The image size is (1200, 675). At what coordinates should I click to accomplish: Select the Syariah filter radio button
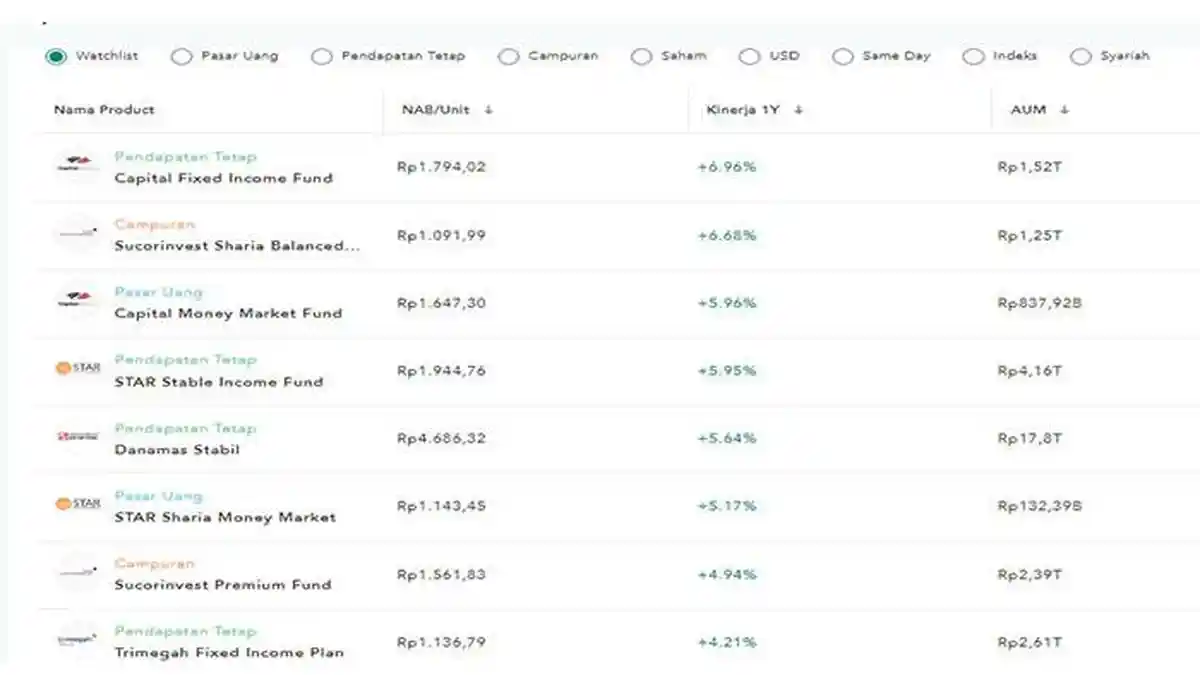(1080, 57)
